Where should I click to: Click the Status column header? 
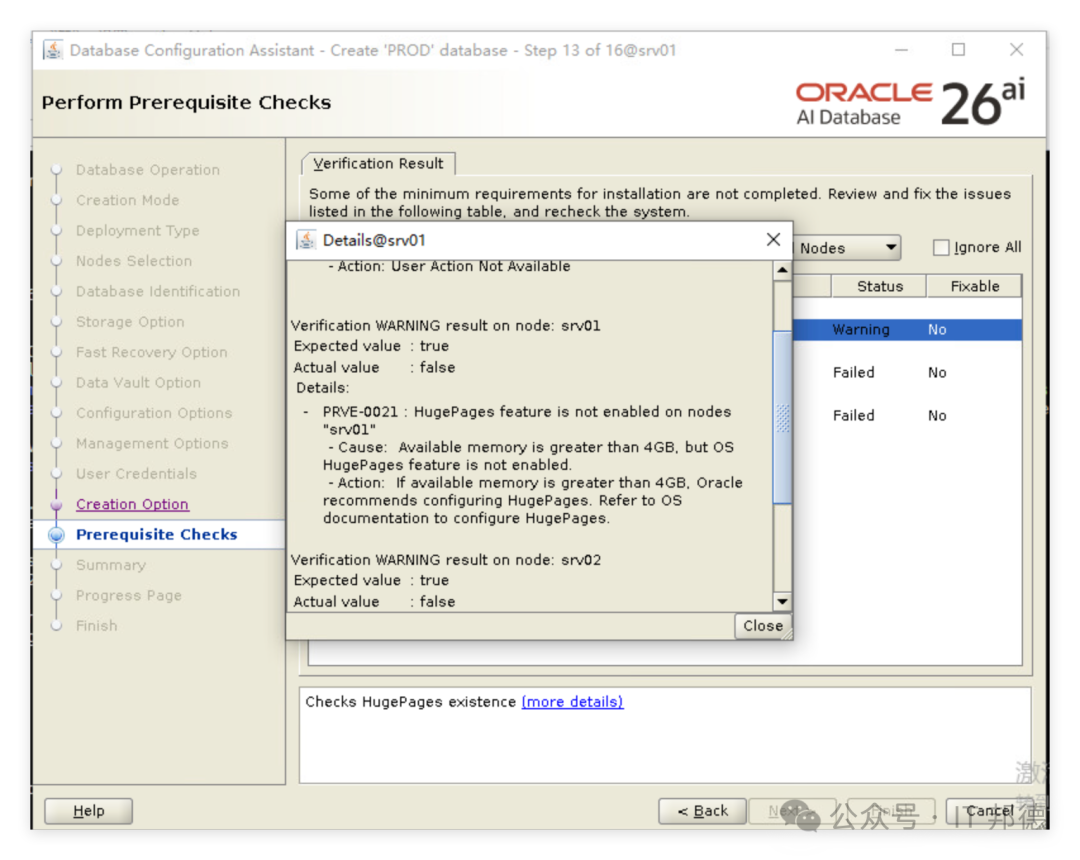tap(879, 286)
